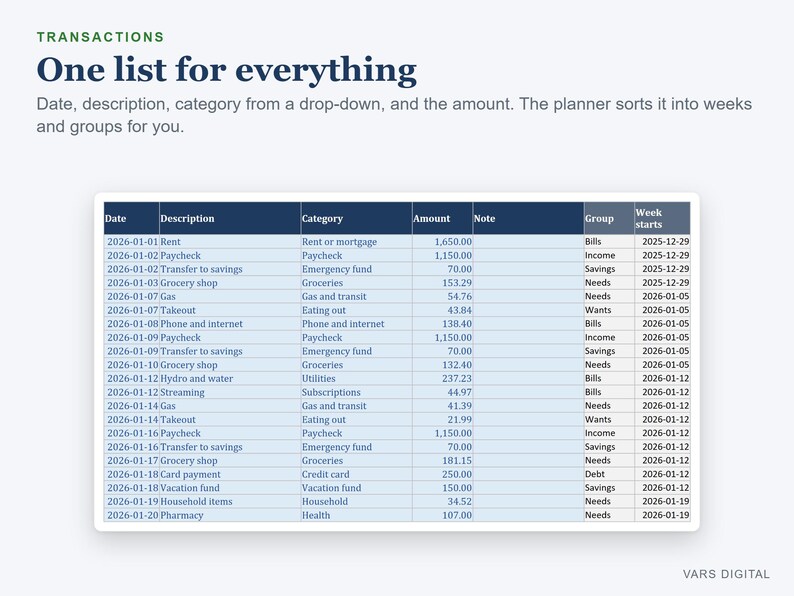The height and width of the screenshot is (596, 794).
Task: Click the Note cell in Pharmacy row
Action: pyautogui.click(x=528, y=515)
